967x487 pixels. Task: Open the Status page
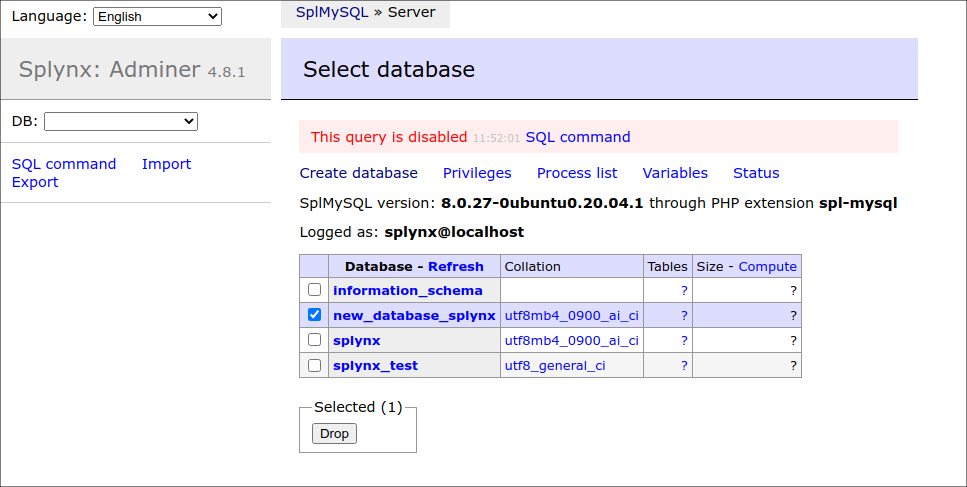(x=756, y=173)
